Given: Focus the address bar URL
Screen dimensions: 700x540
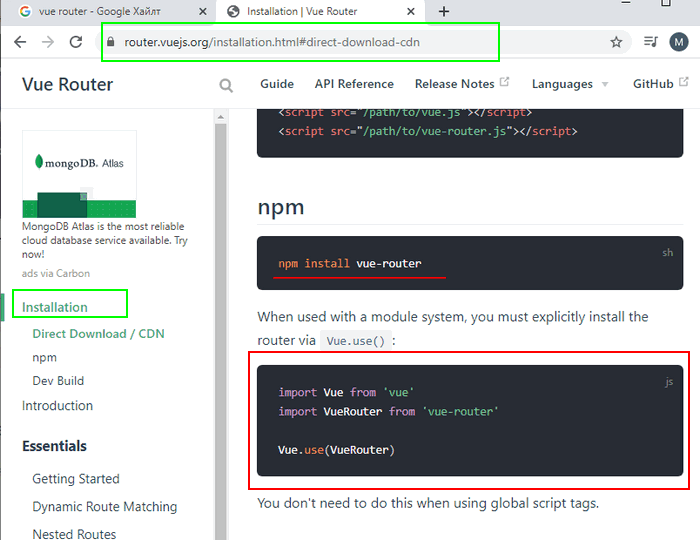Looking at the screenshot, I should [x=271, y=42].
